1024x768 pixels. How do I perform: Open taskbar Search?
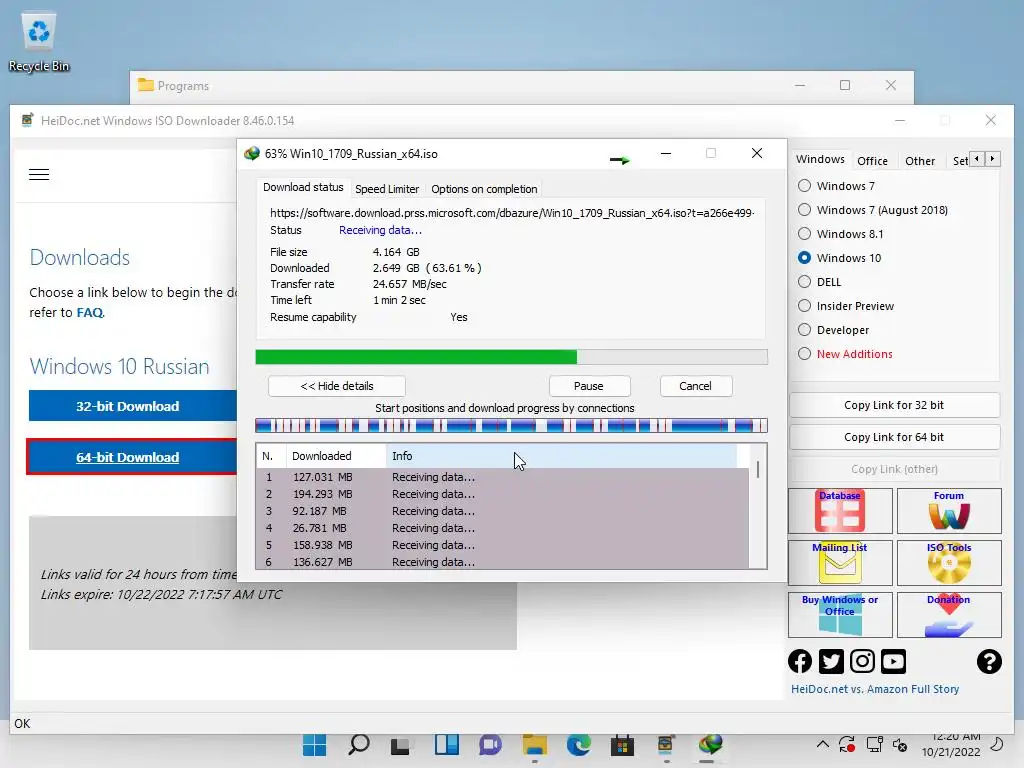click(x=359, y=744)
